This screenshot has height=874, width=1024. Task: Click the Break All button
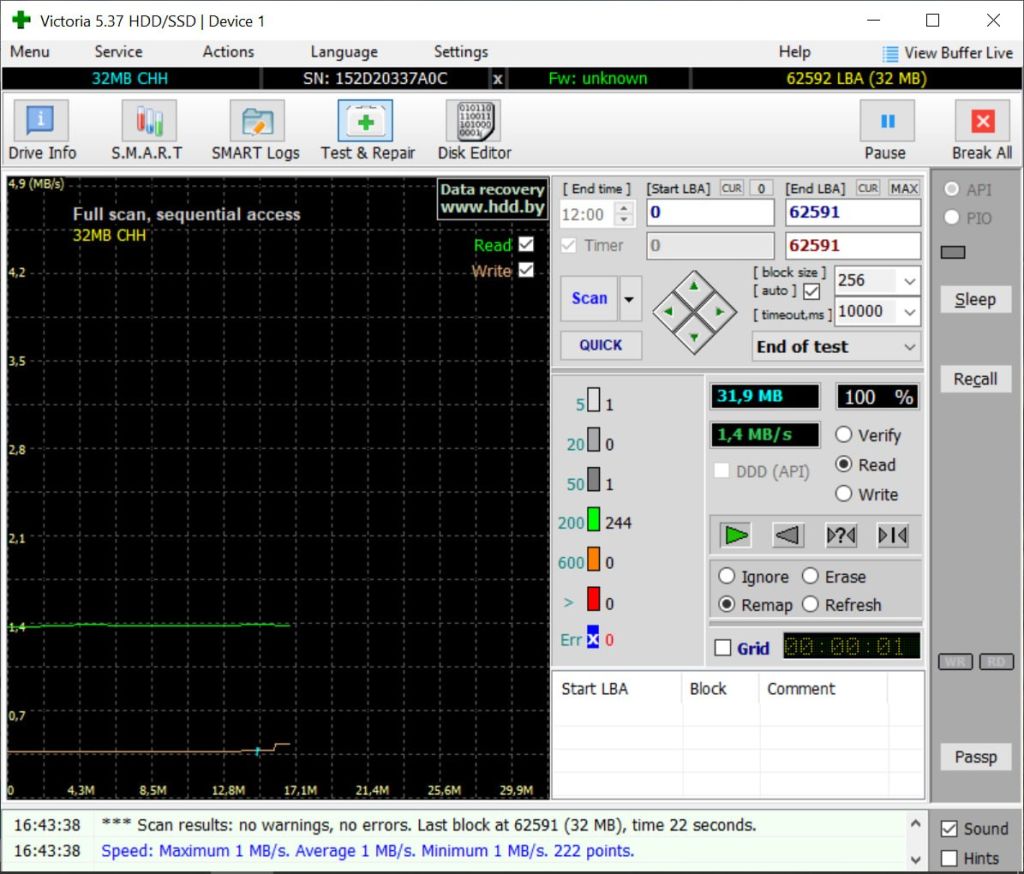(x=982, y=130)
